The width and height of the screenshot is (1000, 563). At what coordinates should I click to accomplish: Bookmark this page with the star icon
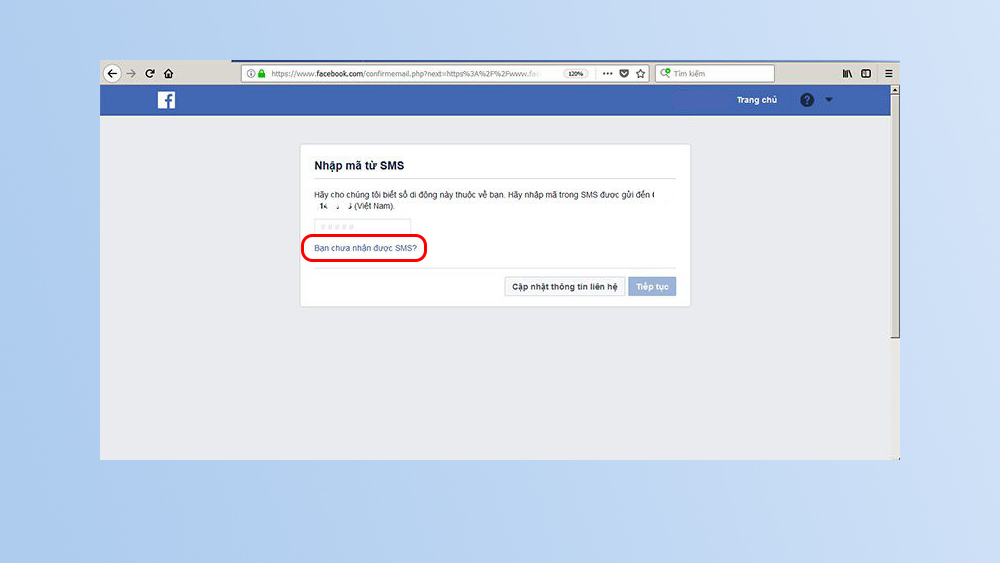pos(641,73)
